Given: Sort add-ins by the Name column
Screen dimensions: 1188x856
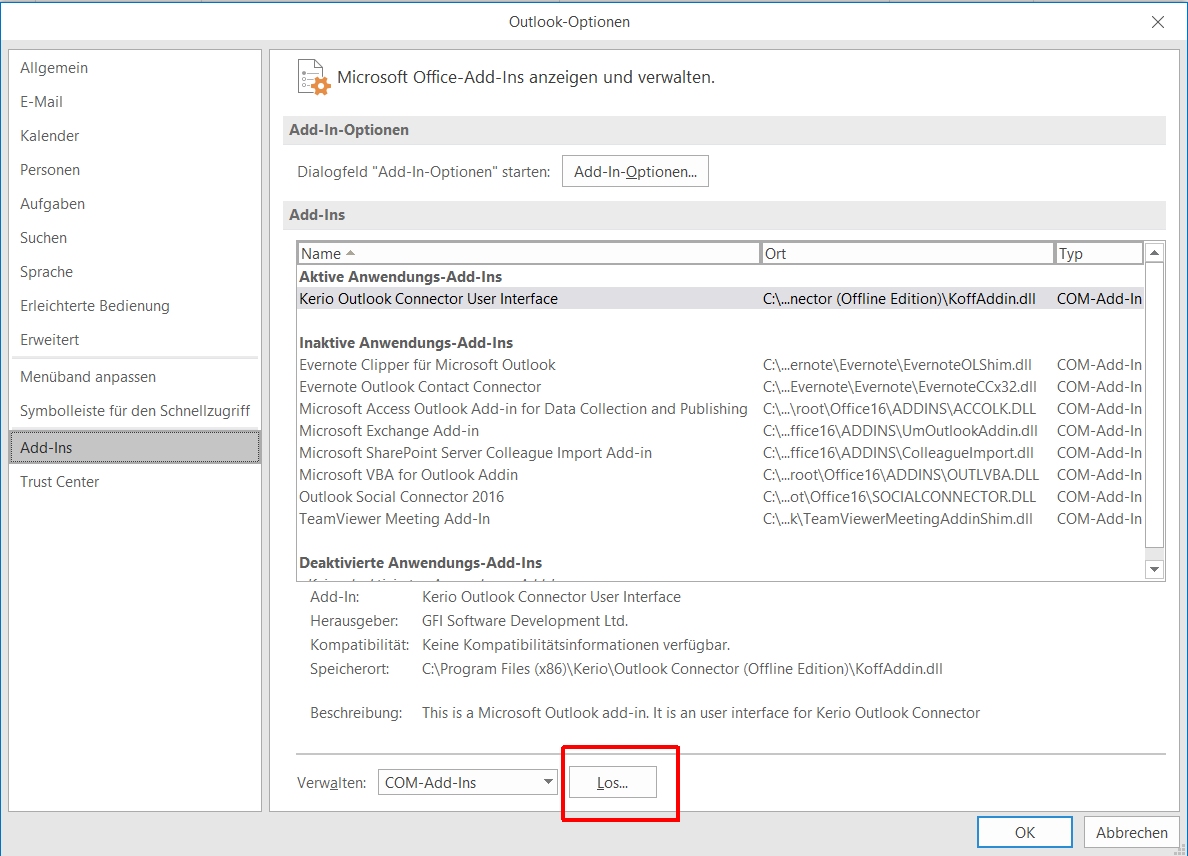Looking at the screenshot, I should [x=528, y=254].
